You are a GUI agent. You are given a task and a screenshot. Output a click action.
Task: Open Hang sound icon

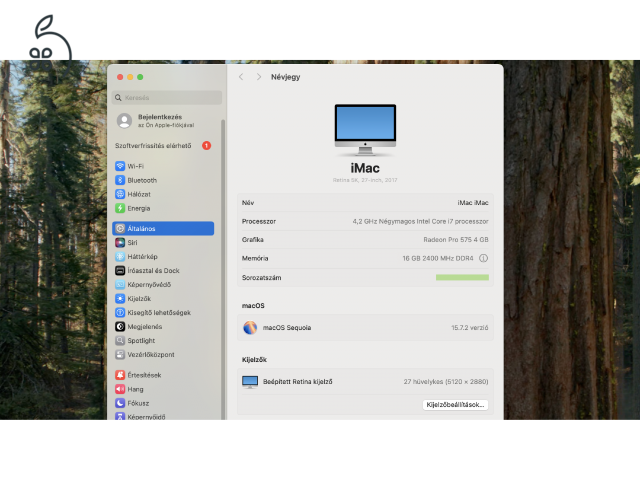120,389
